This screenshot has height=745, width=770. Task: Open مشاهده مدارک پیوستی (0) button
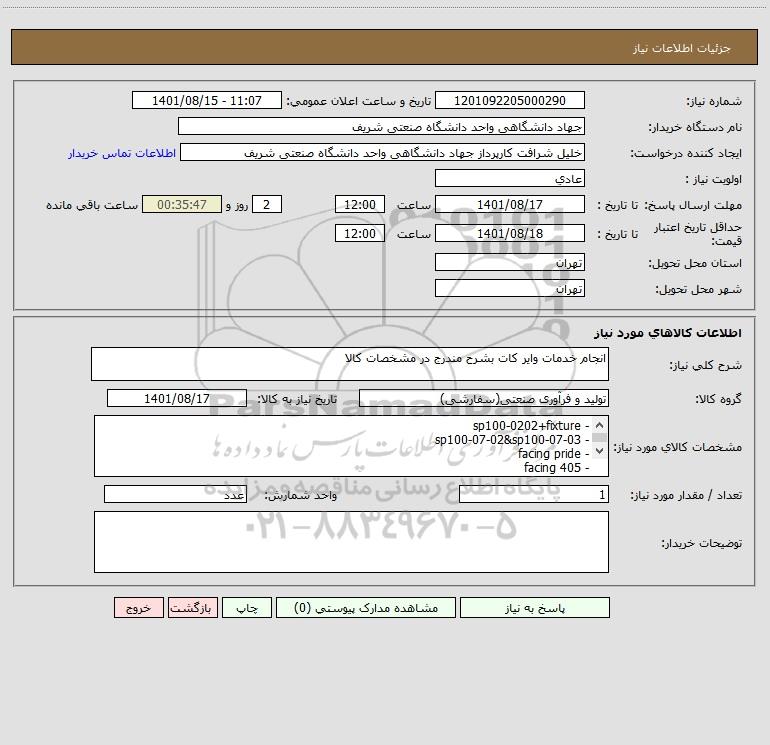point(366,607)
